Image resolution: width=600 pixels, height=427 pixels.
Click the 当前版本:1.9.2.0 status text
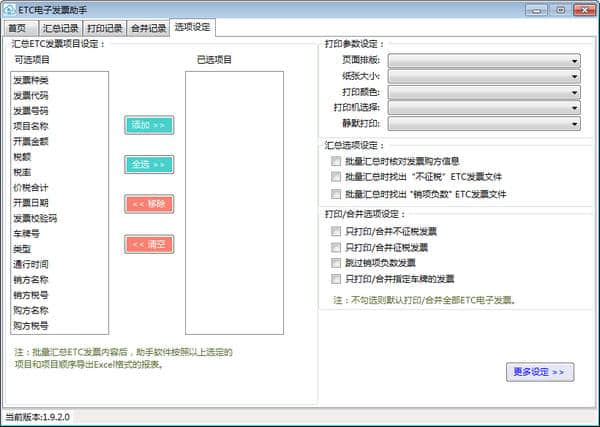(x=38, y=417)
